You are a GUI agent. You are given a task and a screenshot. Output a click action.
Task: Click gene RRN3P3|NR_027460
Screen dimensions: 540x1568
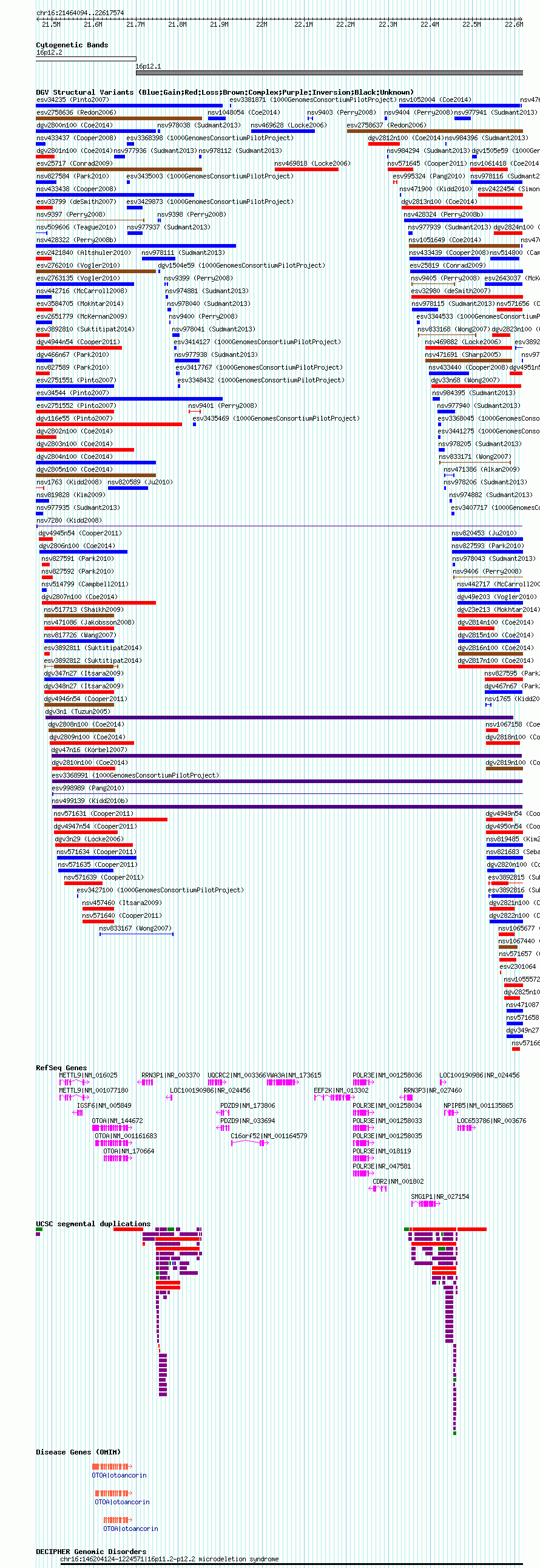coord(433,1091)
